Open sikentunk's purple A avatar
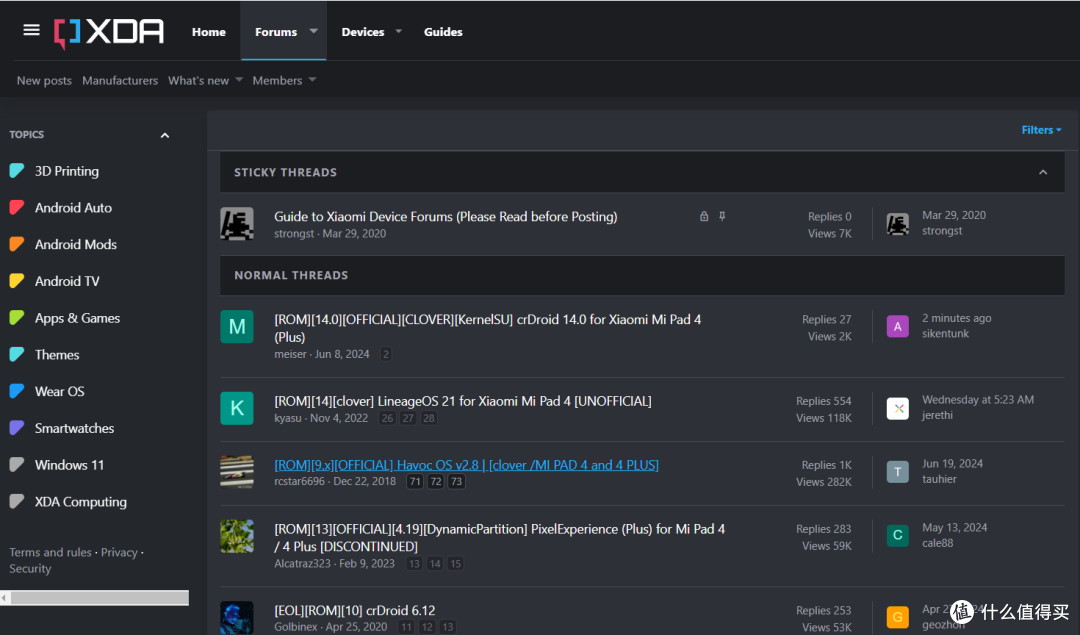1080x635 pixels. click(897, 326)
